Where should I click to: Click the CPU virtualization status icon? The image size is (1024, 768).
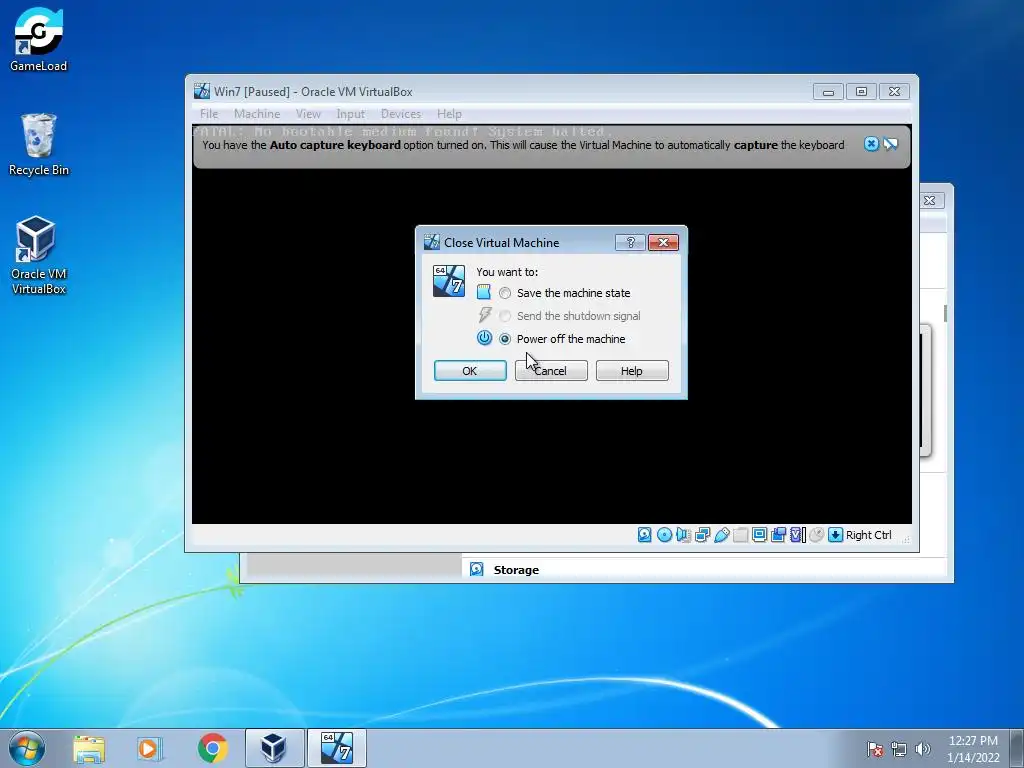(x=797, y=535)
